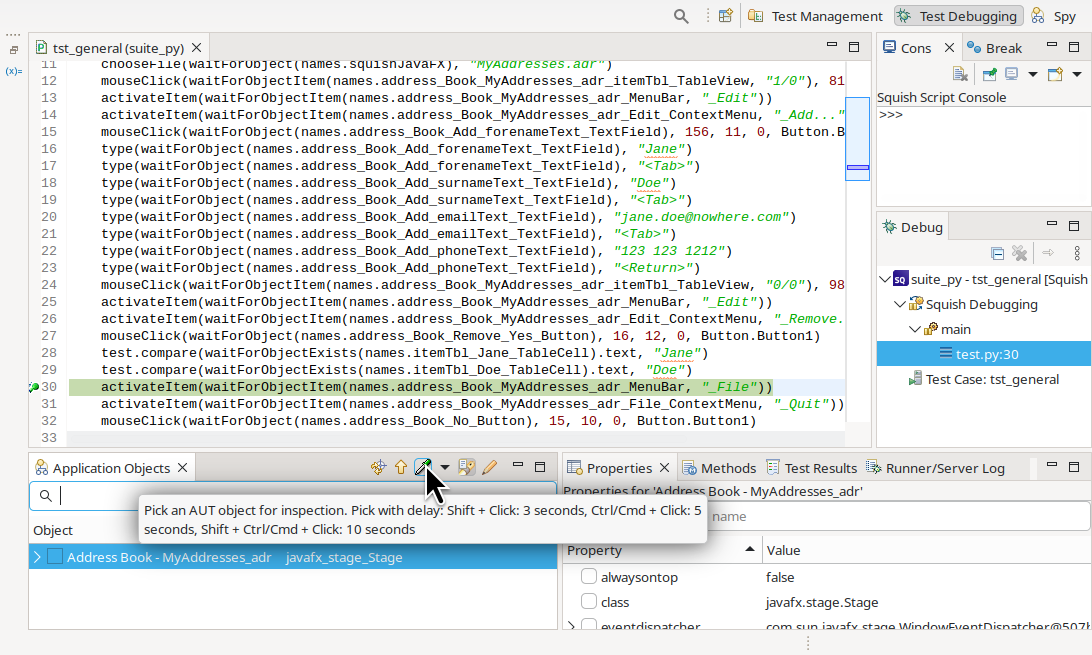1092x655 pixels.
Task: Open the picker delay dropdown arrow
Action: click(443, 466)
